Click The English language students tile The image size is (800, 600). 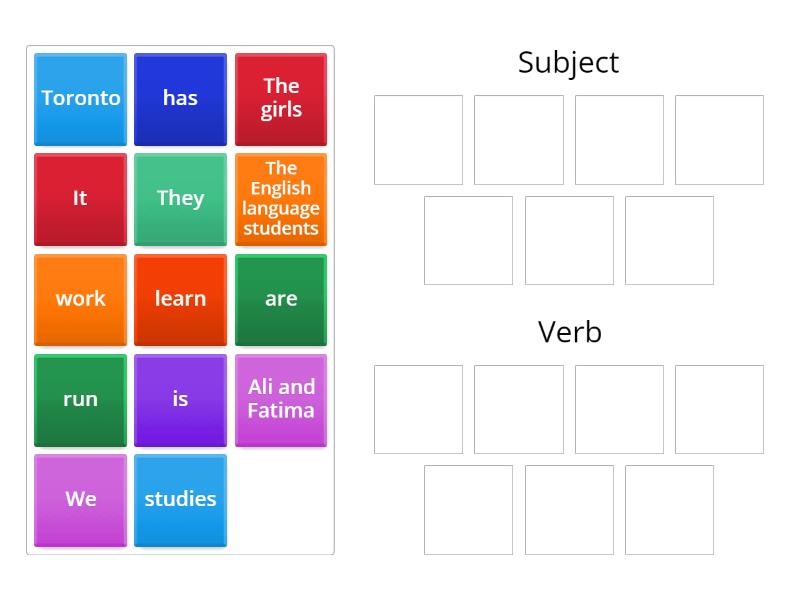point(281,199)
